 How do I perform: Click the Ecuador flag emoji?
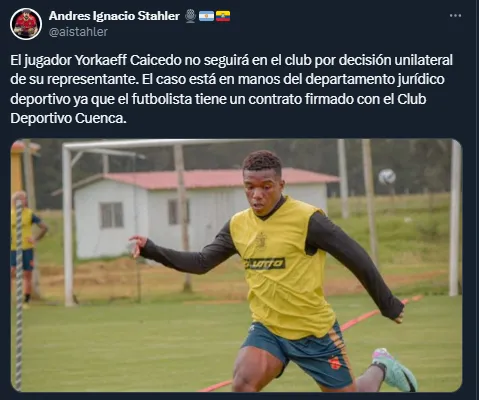(x=223, y=16)
